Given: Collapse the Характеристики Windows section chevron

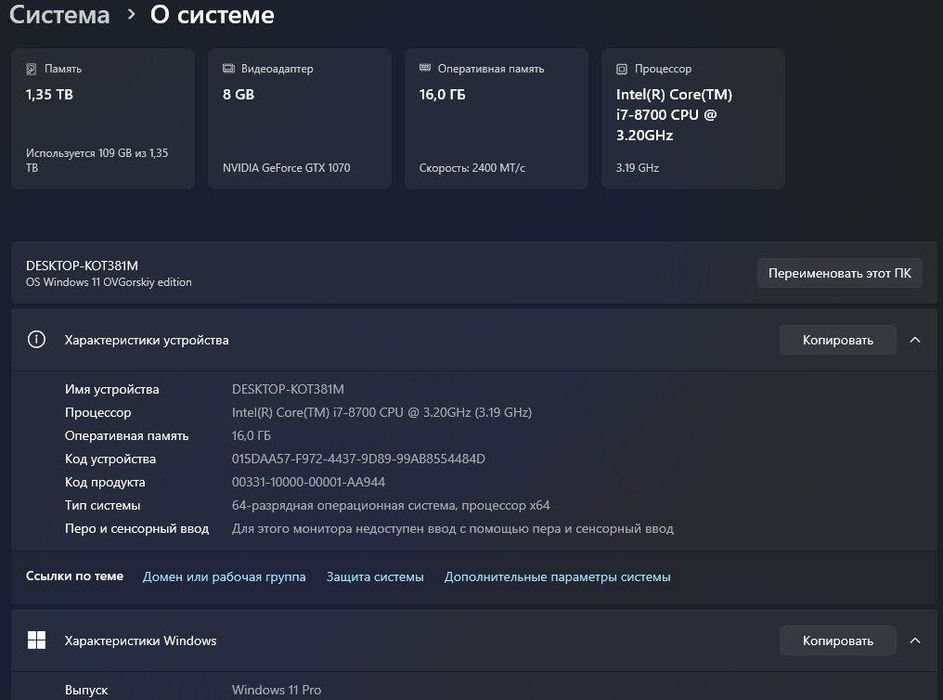Looking at the screenshot, I should pyautogui.click(x=915, y=640).
